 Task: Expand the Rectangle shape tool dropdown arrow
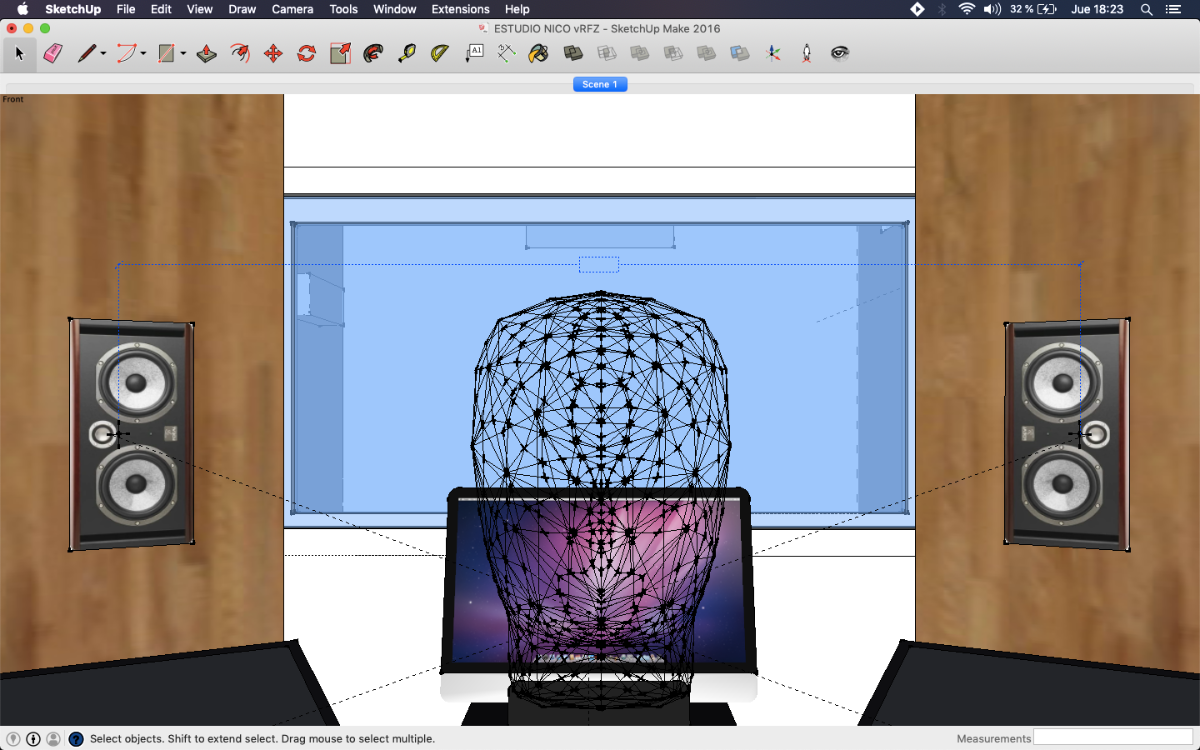[x=183, y=54]
